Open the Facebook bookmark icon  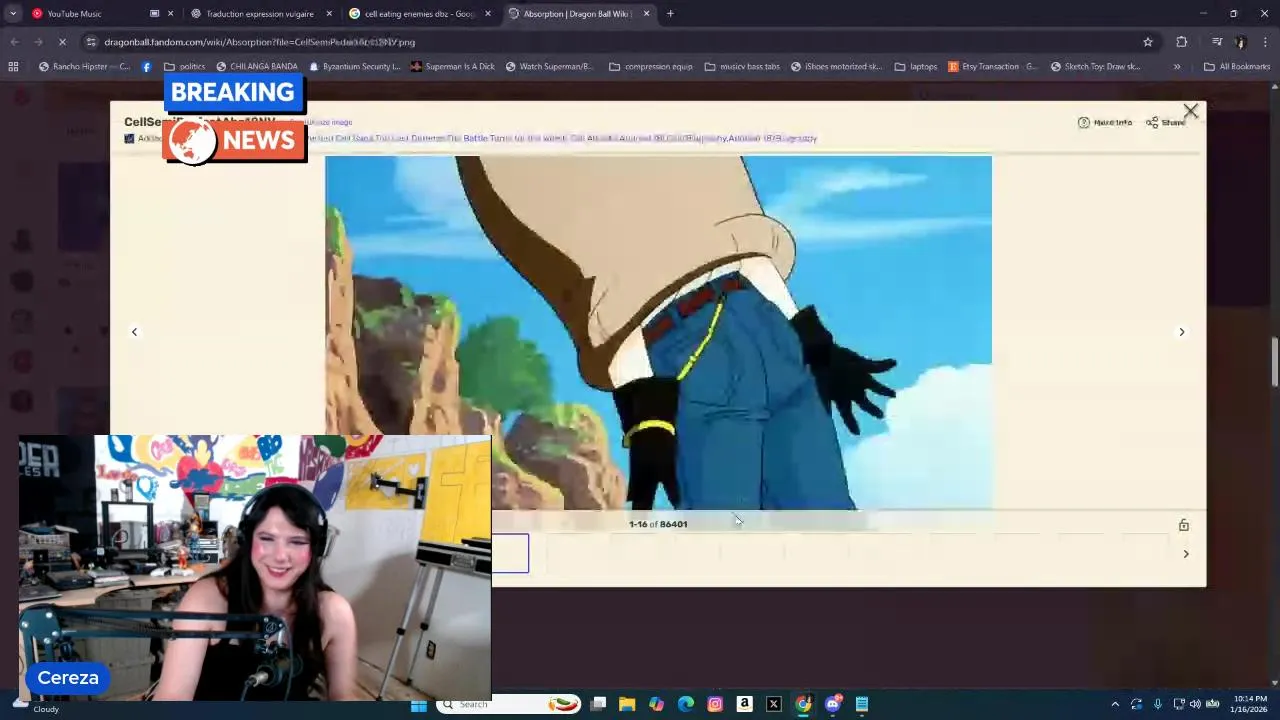[147, 67]
